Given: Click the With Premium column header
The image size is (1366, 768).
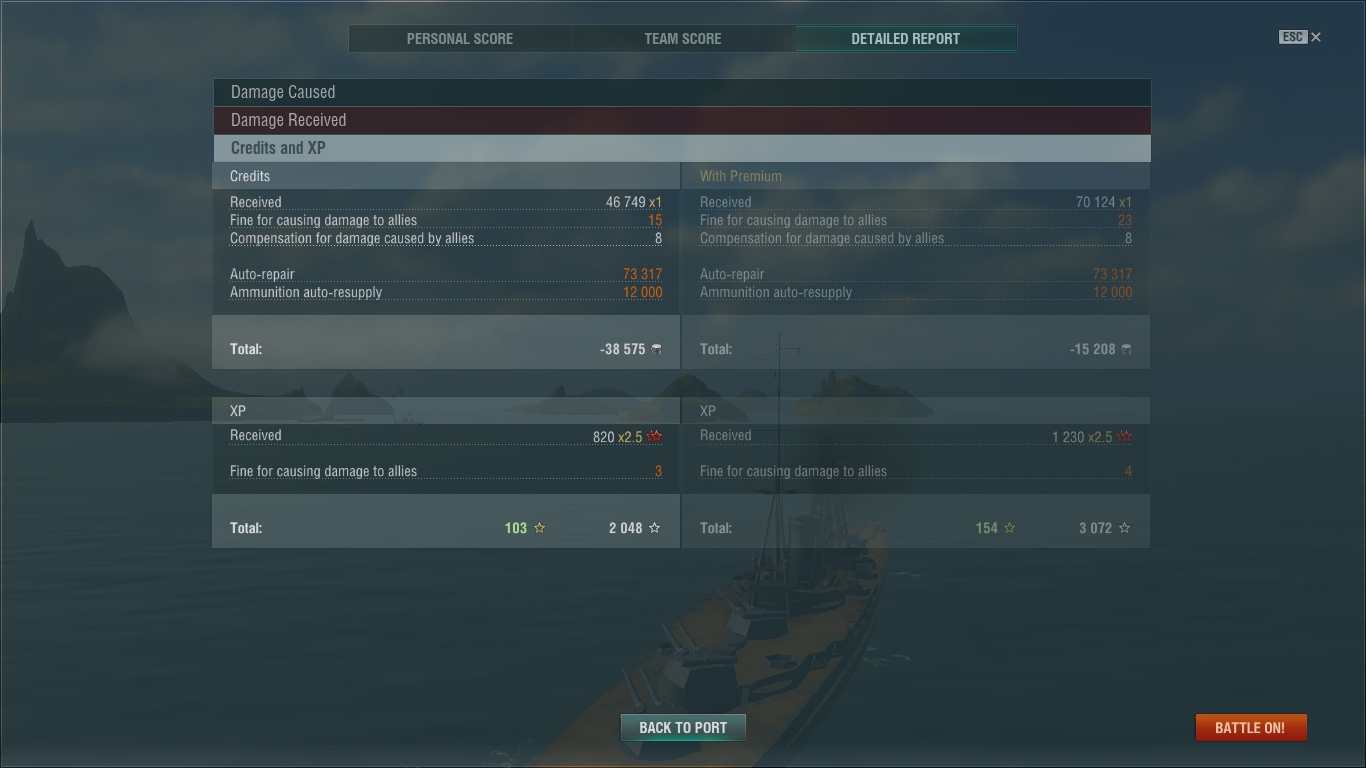Looking at the screenshot, I should 741,176.
